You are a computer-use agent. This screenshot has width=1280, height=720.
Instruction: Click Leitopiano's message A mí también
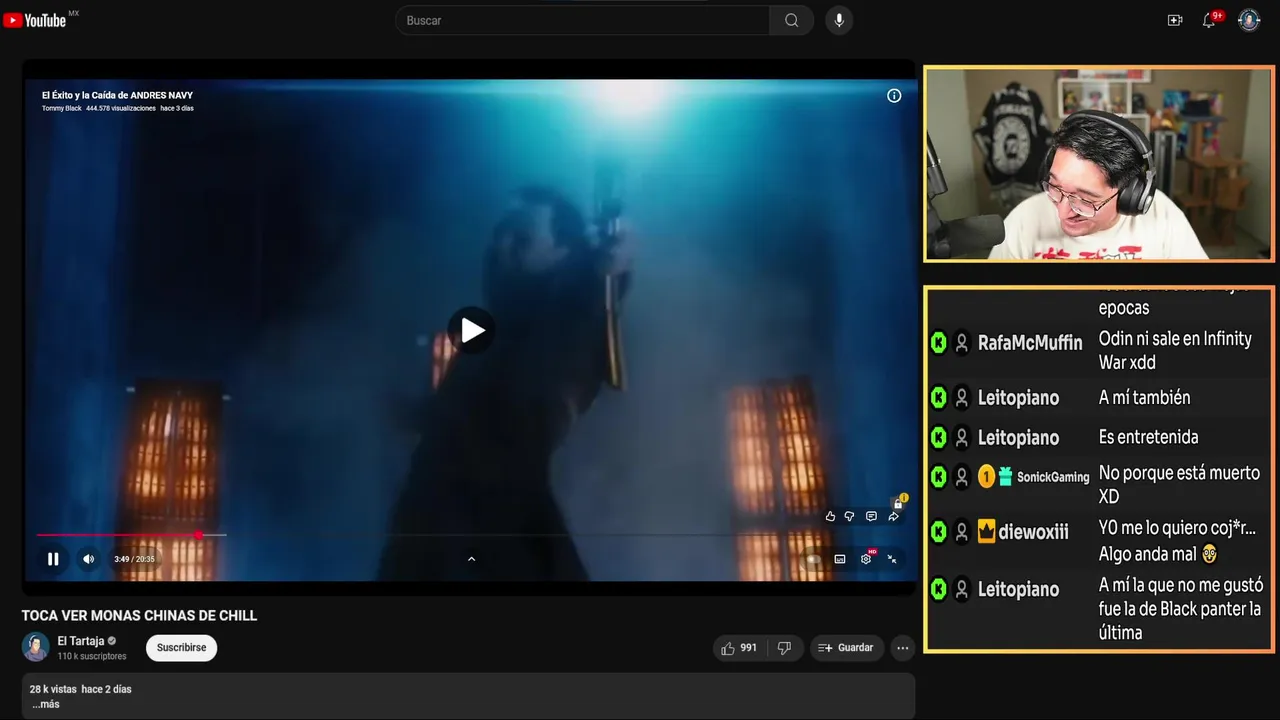coord(1144,397)
